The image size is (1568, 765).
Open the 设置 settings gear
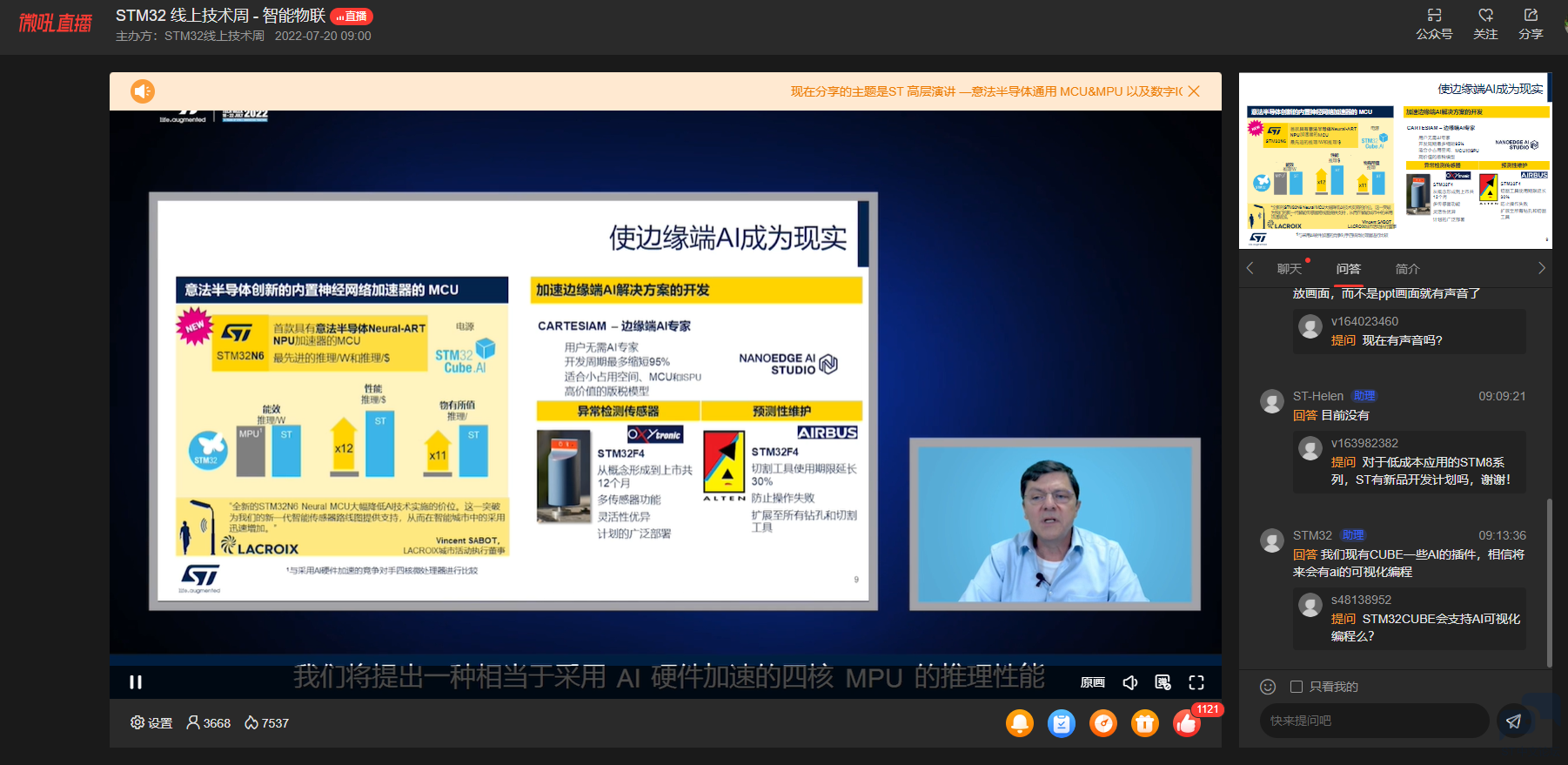tap(151, 723)
